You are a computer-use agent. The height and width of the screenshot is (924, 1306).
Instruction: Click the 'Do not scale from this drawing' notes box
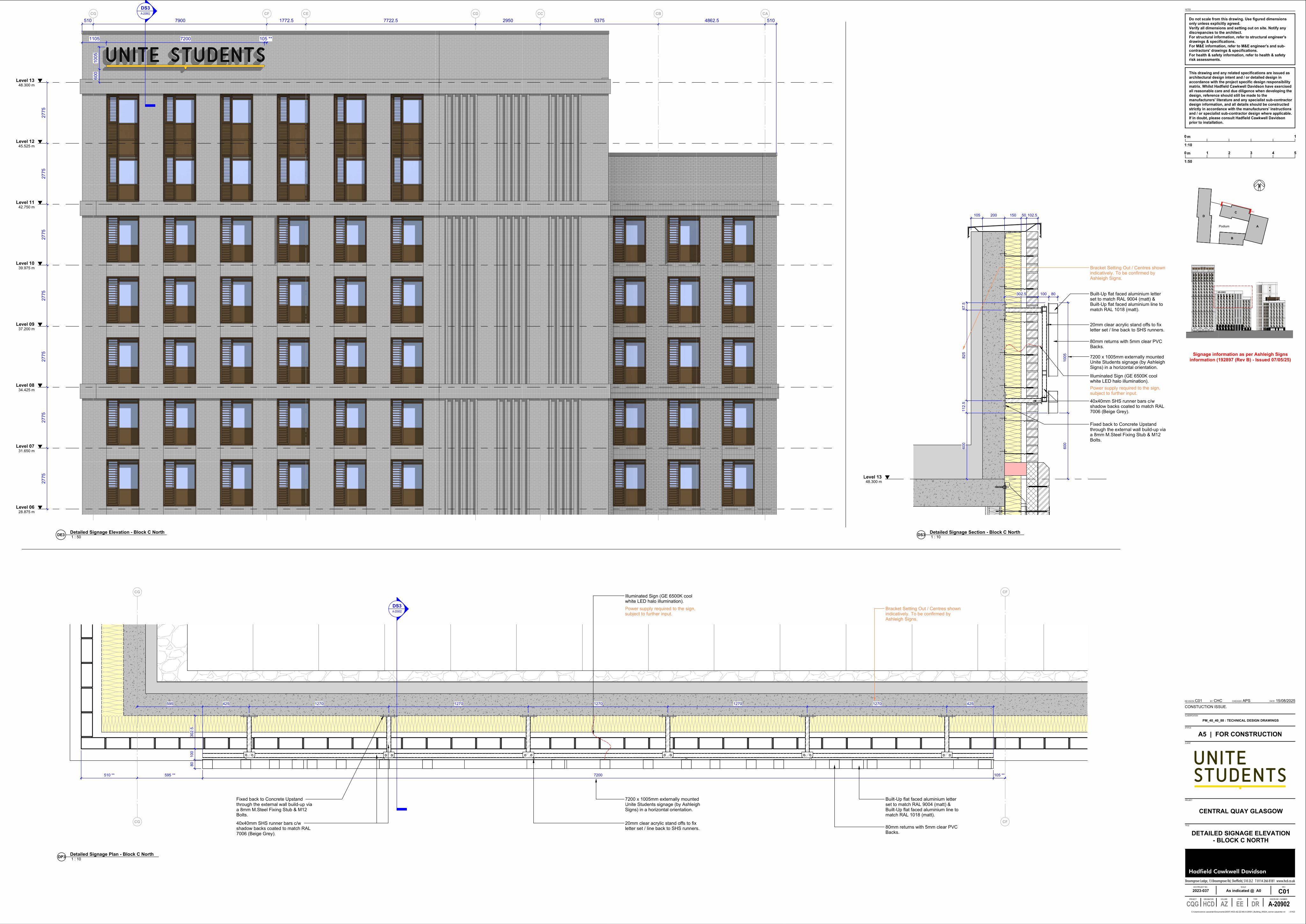[1240, 39]
